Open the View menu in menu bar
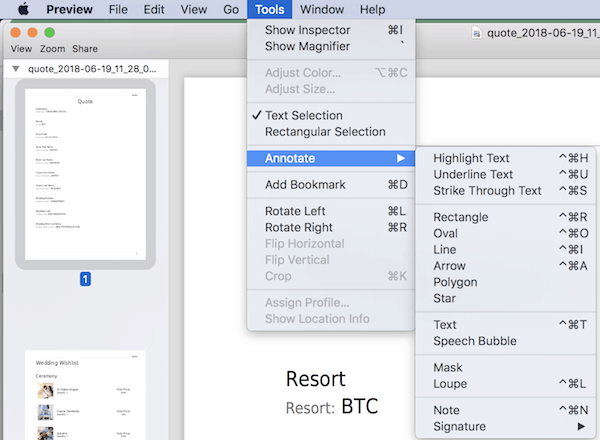 click(x=194, y=9)
